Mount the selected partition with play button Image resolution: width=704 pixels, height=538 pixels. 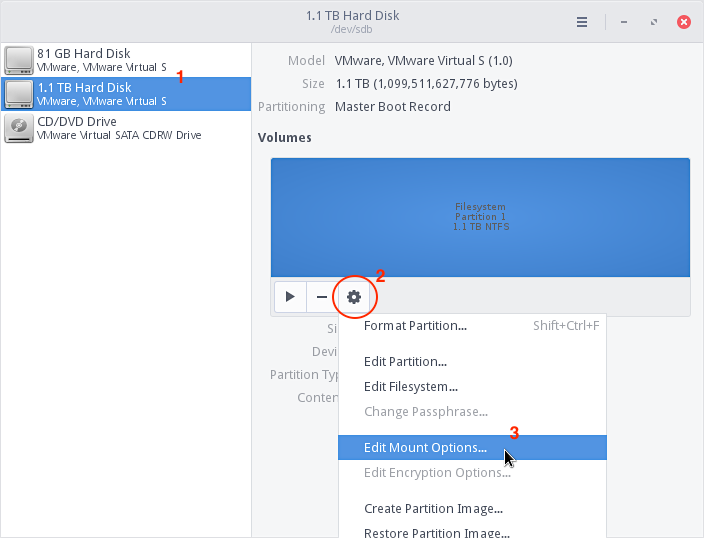pos(290,297)
